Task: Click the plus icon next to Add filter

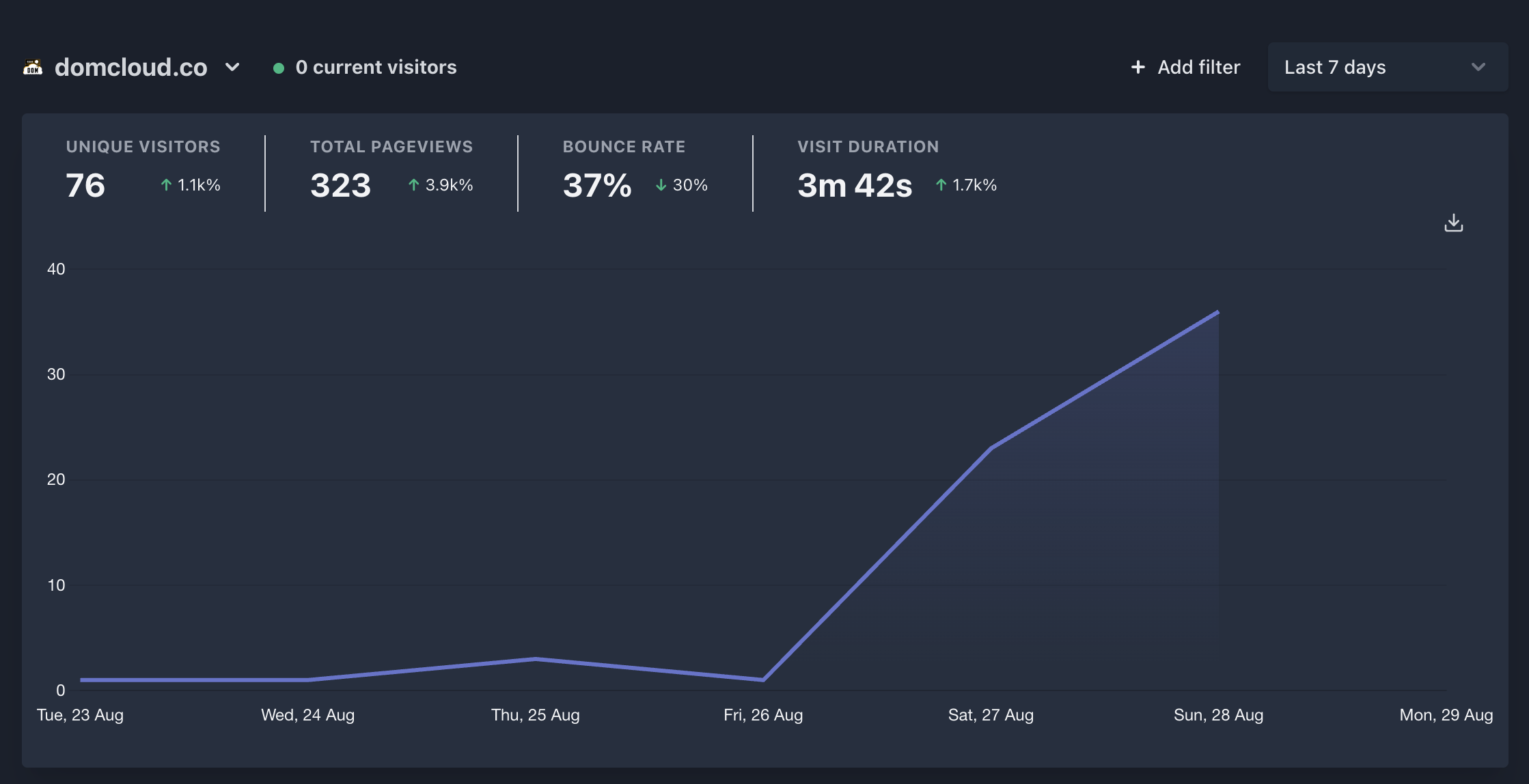Action: tap(1137, 67)
